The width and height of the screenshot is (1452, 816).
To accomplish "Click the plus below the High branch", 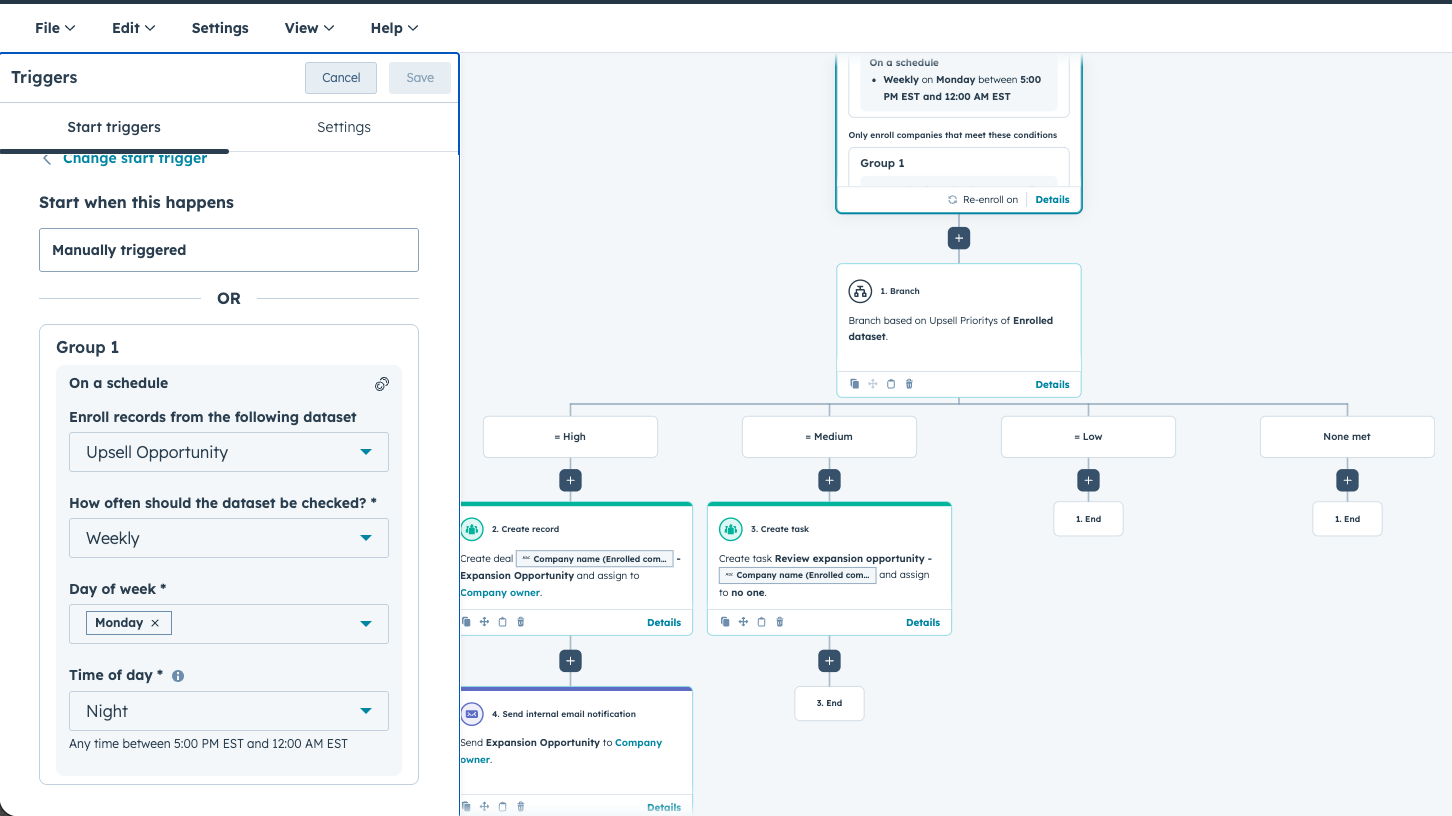I will click(570, 480).
